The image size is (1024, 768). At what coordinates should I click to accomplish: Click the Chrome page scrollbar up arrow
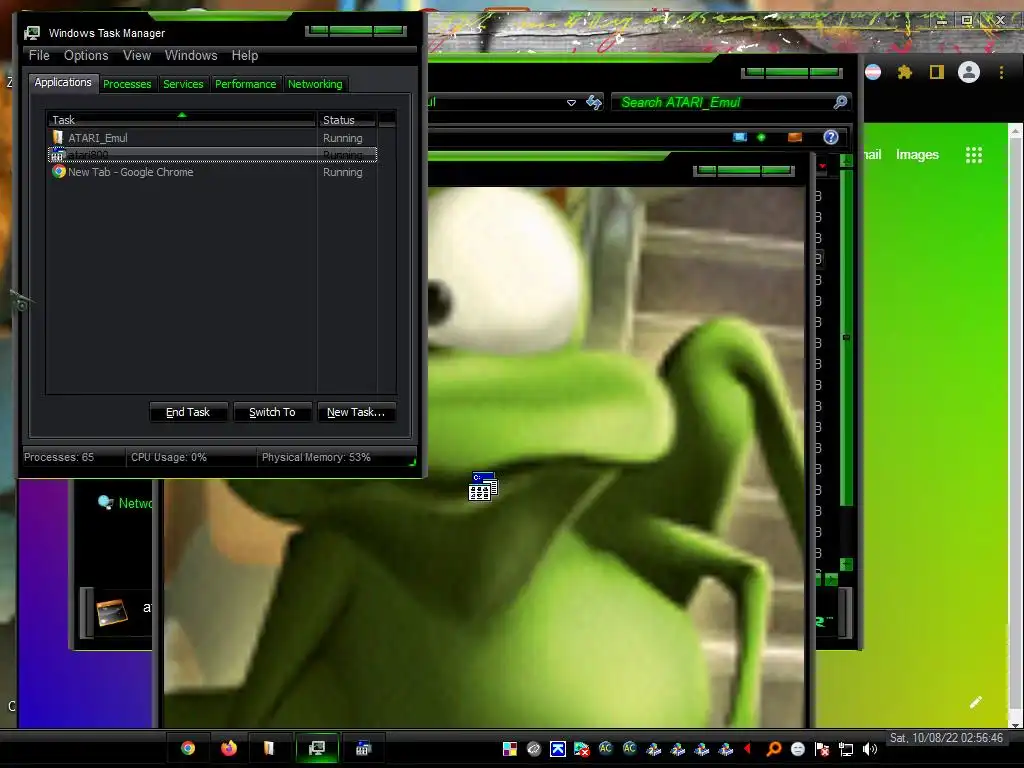coord(1016,131)
